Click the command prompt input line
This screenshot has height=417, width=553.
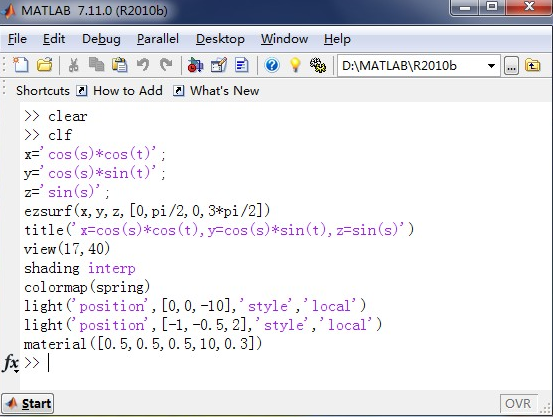282,363
